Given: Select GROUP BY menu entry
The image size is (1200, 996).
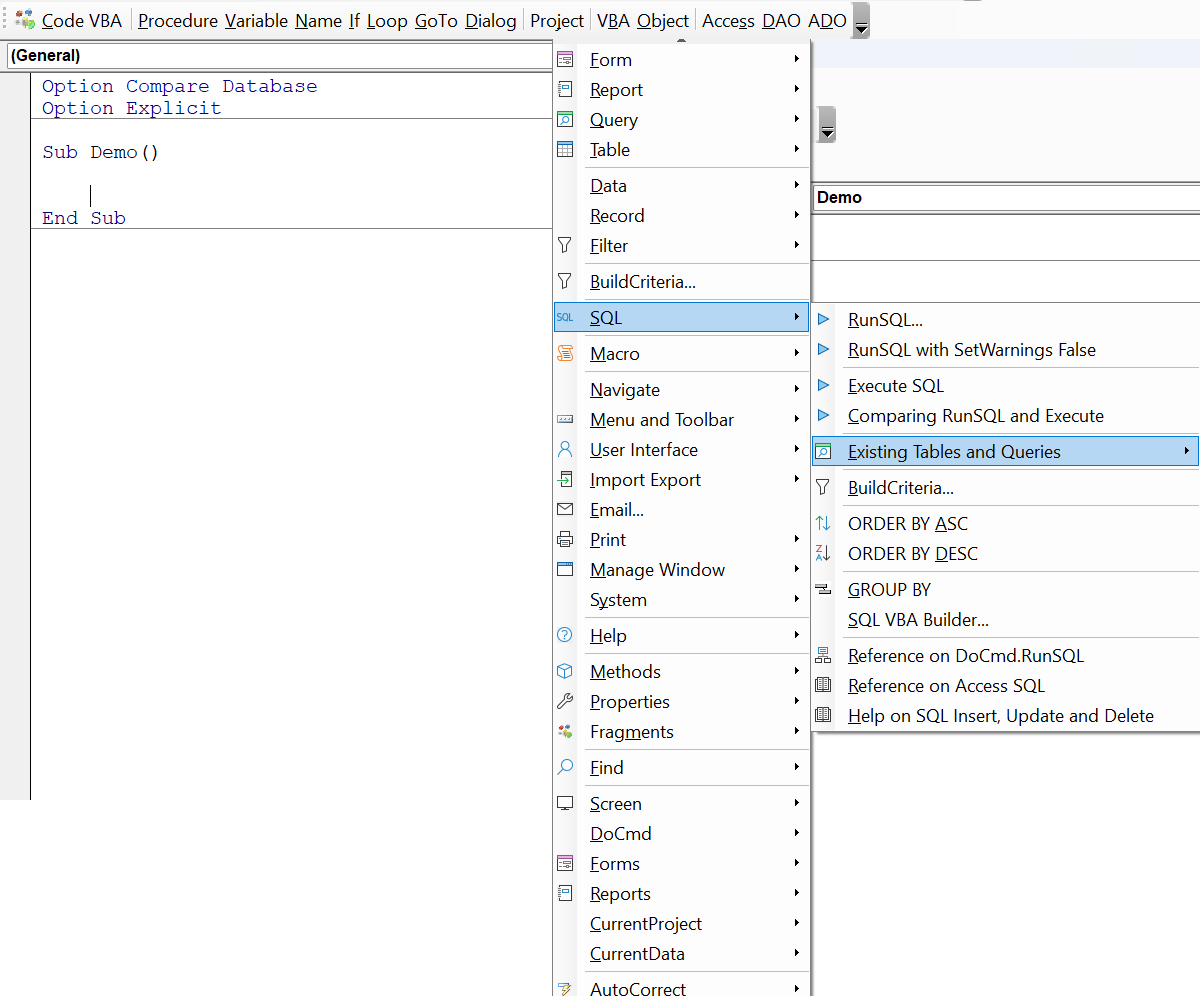Looking at the screenshot, I should pyautogui.click(x=889, y=590).
